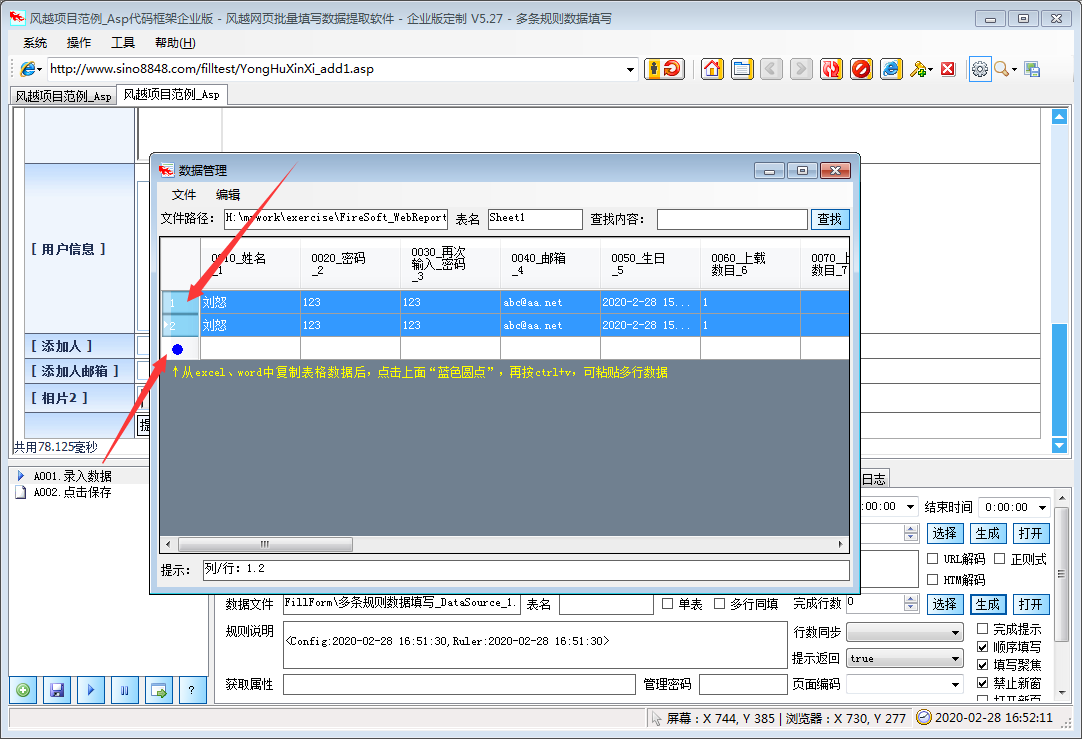
Task: Click 生成 button in the 数据文件 row
Action: point(987,604)
